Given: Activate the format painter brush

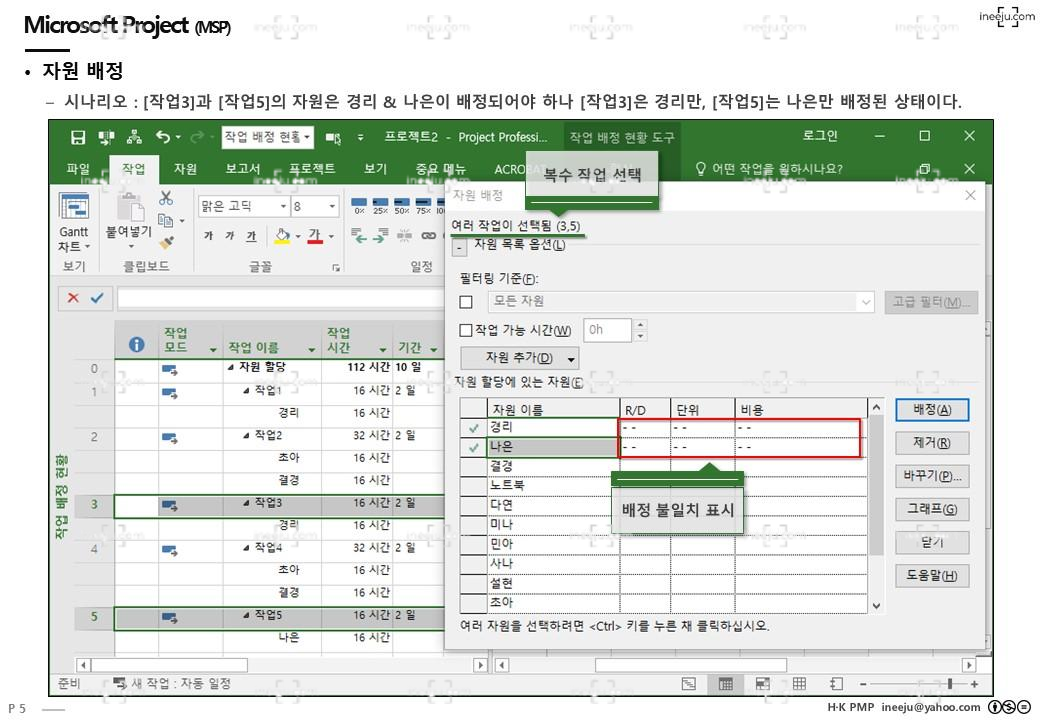Looking at the screenshot, I should pyautogui.click(x=166, y=243).
